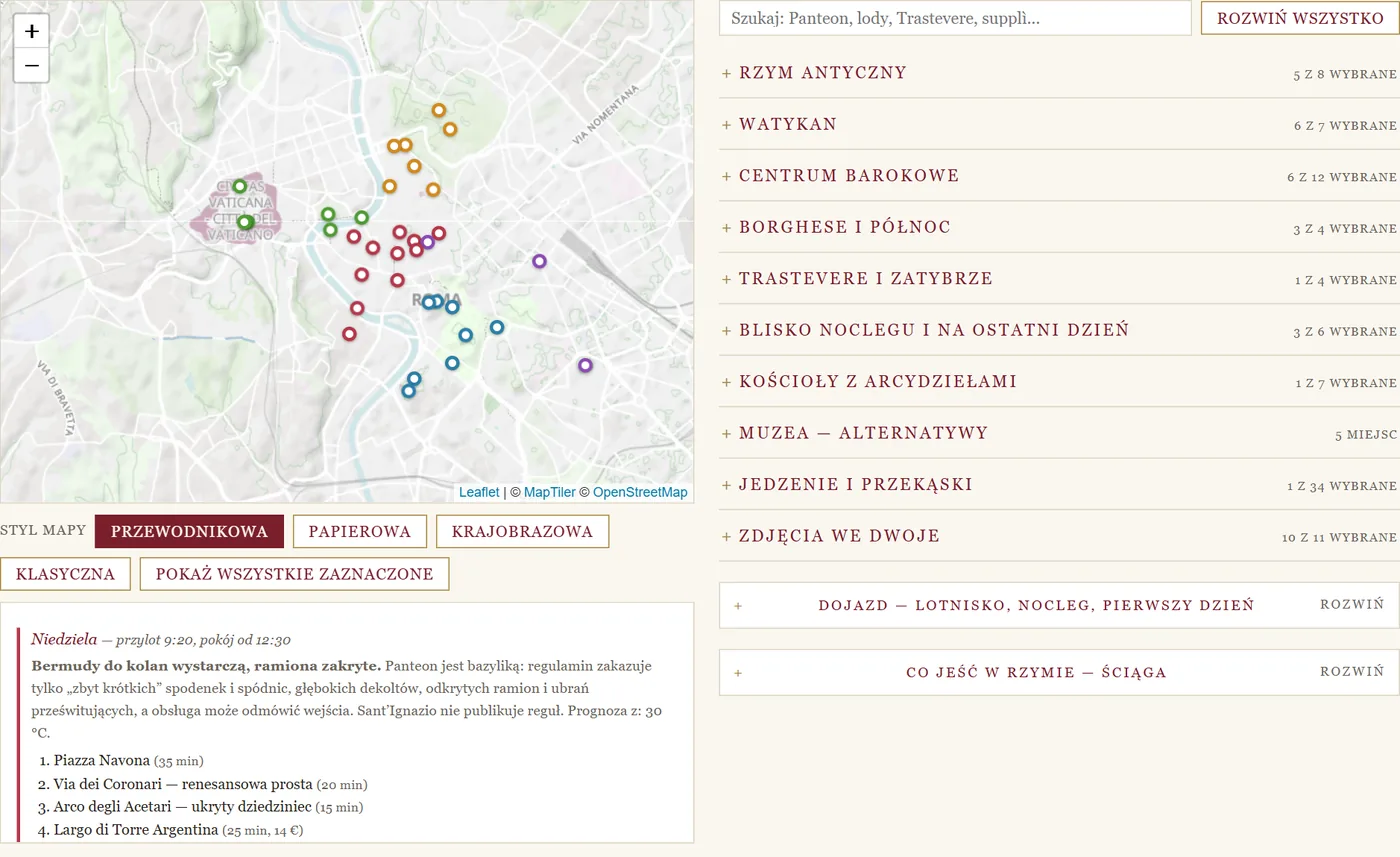Image resolution: width=1400 pixels, height=857 pixels.
Task: Open the OpenStreetMap attribution link
Action: 640,492
